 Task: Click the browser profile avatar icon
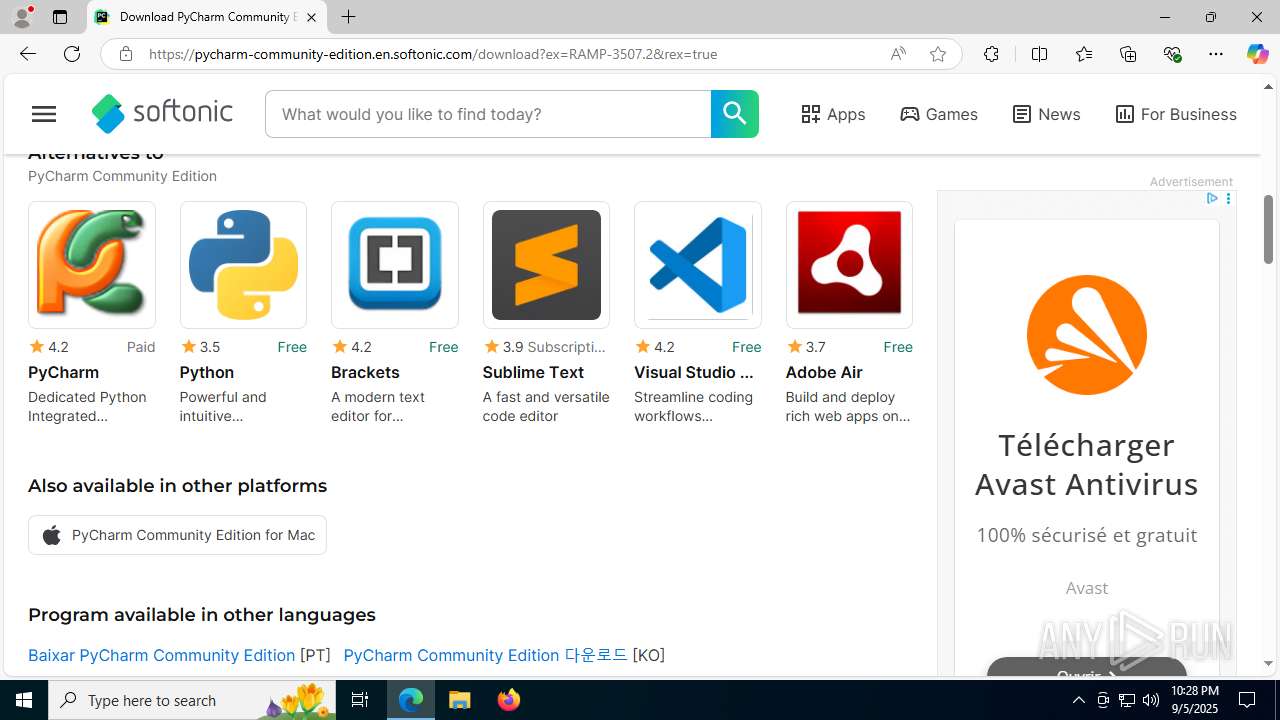tap(22, 17)
